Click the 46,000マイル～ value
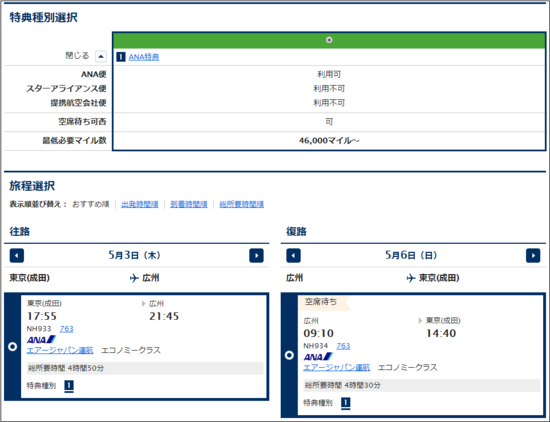The image size is (550, 422). 329,141
